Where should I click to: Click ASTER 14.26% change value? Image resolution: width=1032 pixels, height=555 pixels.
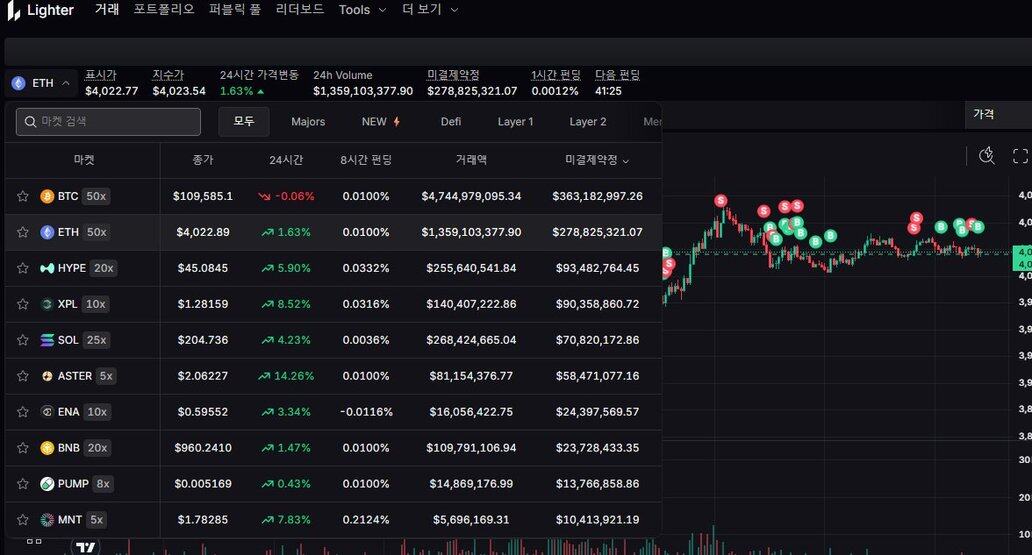tap(294, 376)
